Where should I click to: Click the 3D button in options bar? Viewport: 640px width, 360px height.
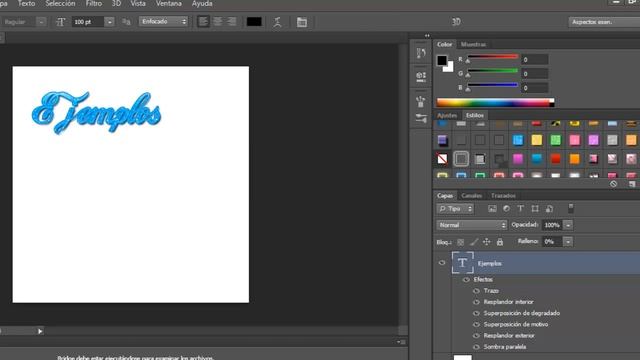456,22
